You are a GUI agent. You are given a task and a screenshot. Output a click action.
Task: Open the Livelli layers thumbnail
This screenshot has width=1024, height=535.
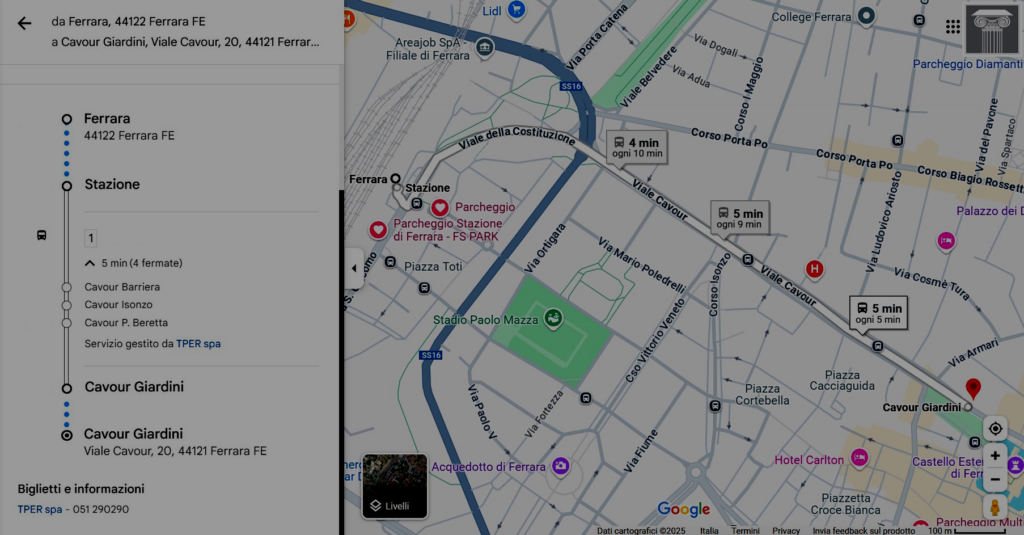pyautogui.click(x=395, y=486)
